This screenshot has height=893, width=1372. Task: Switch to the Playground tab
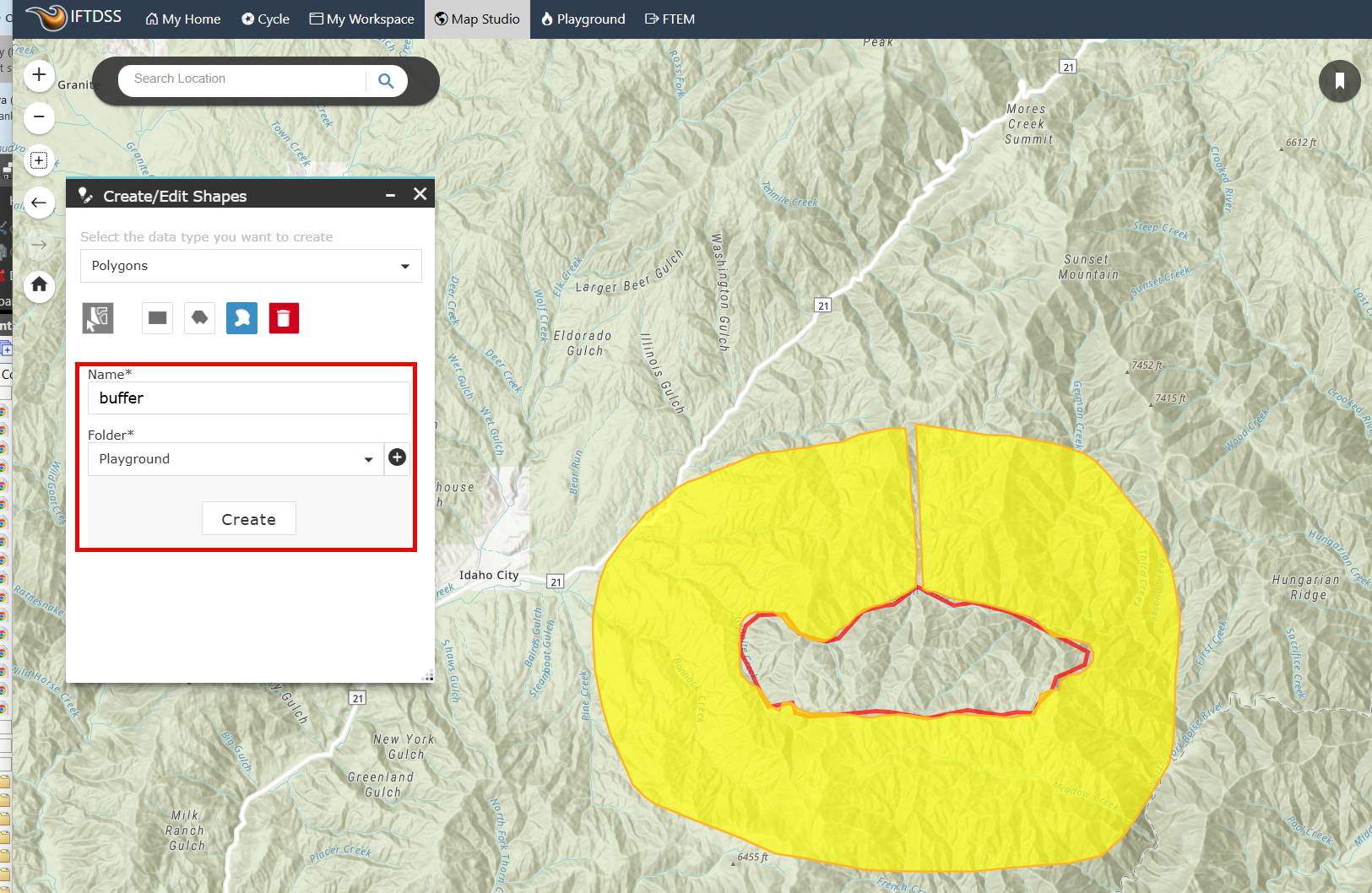(583, 19)
